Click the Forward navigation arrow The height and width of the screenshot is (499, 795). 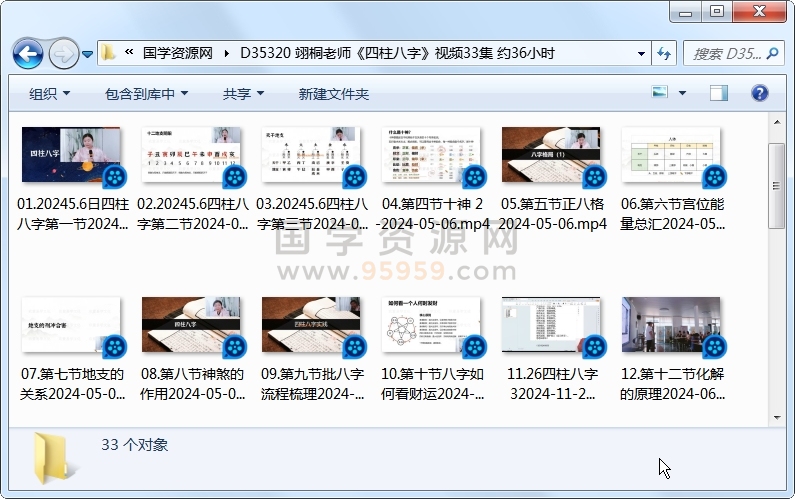63,53
